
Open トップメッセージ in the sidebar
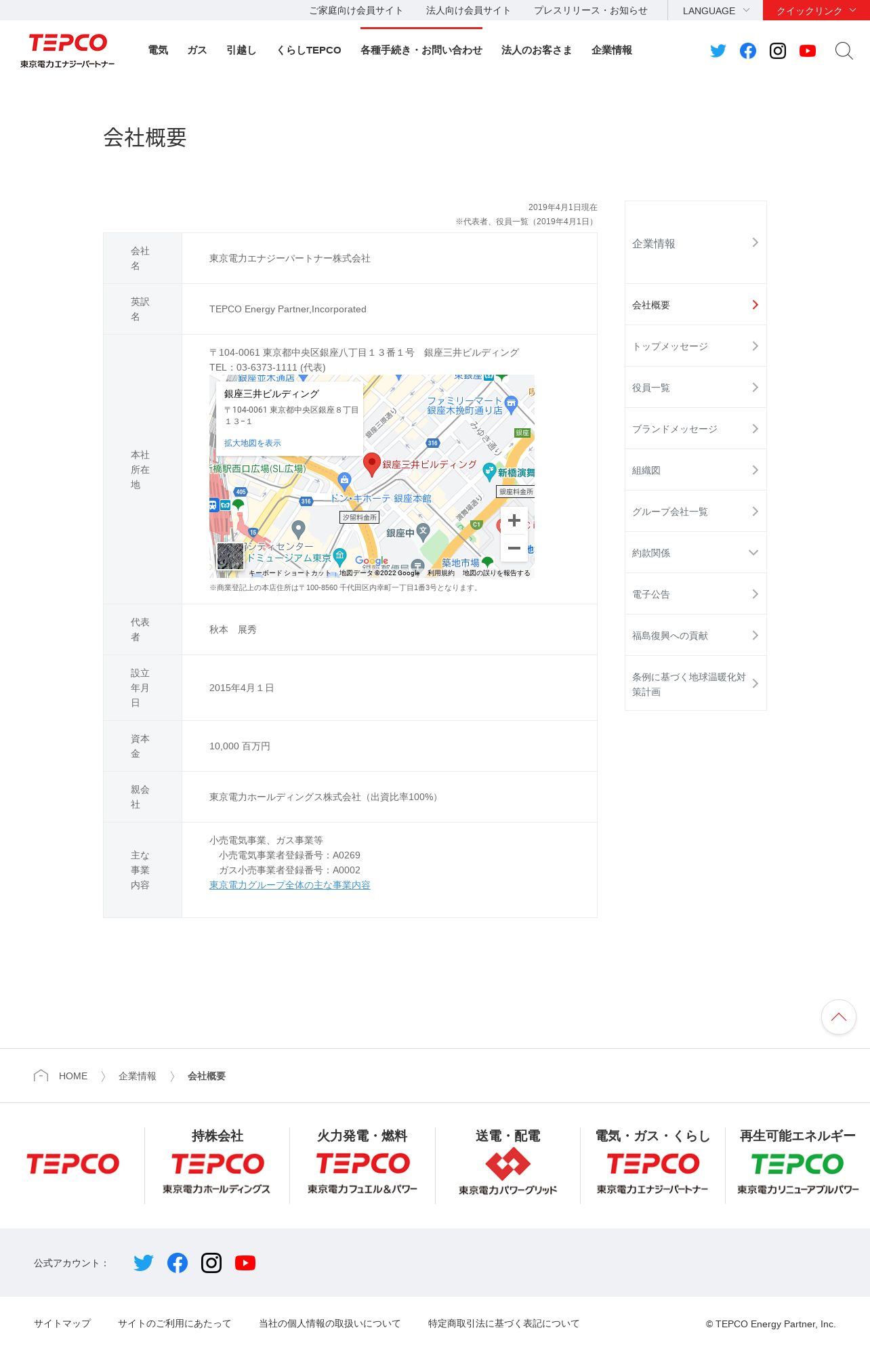tap(696, 346)
